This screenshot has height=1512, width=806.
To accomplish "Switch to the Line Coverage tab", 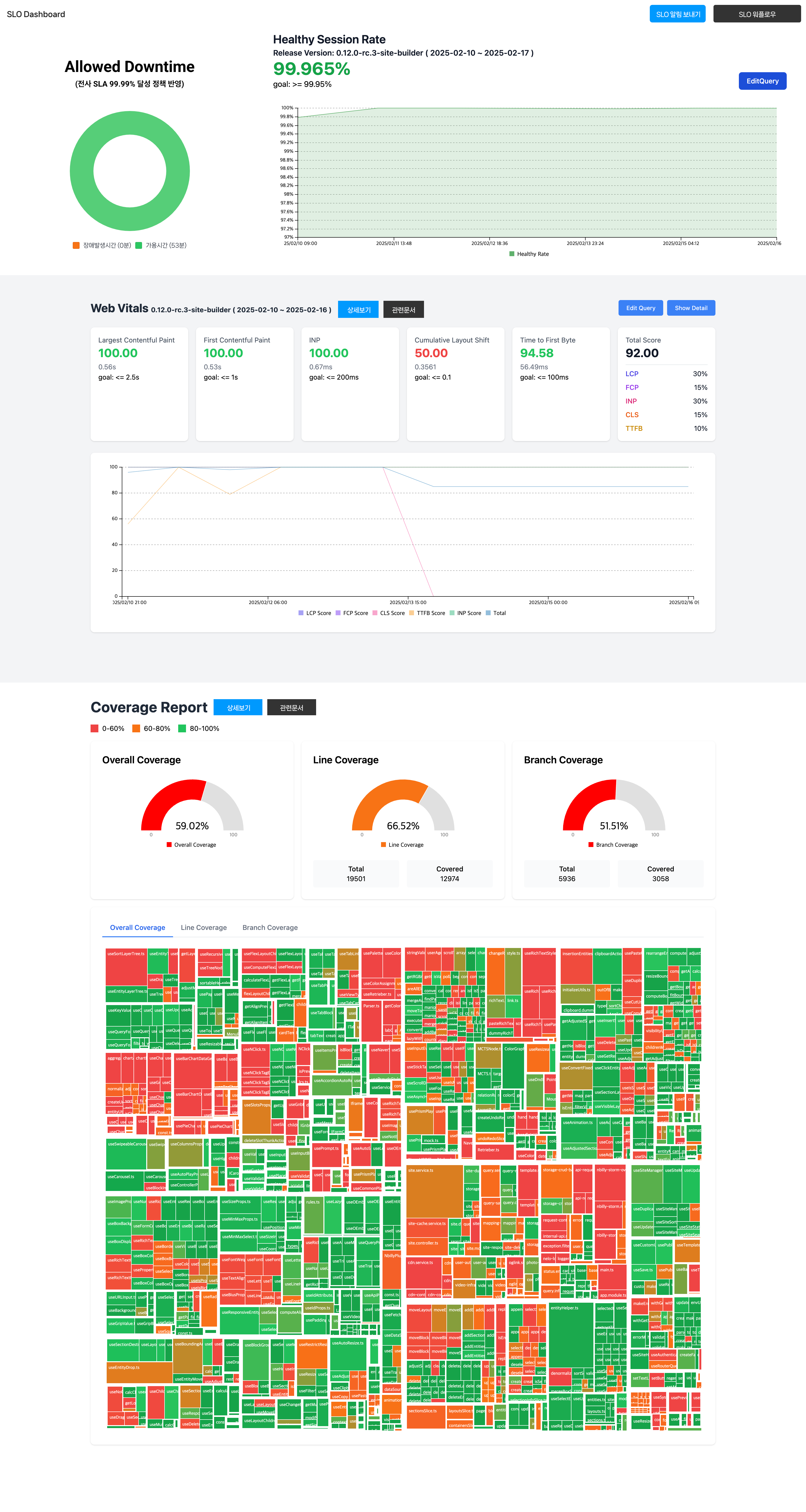I will coord(204,927).
